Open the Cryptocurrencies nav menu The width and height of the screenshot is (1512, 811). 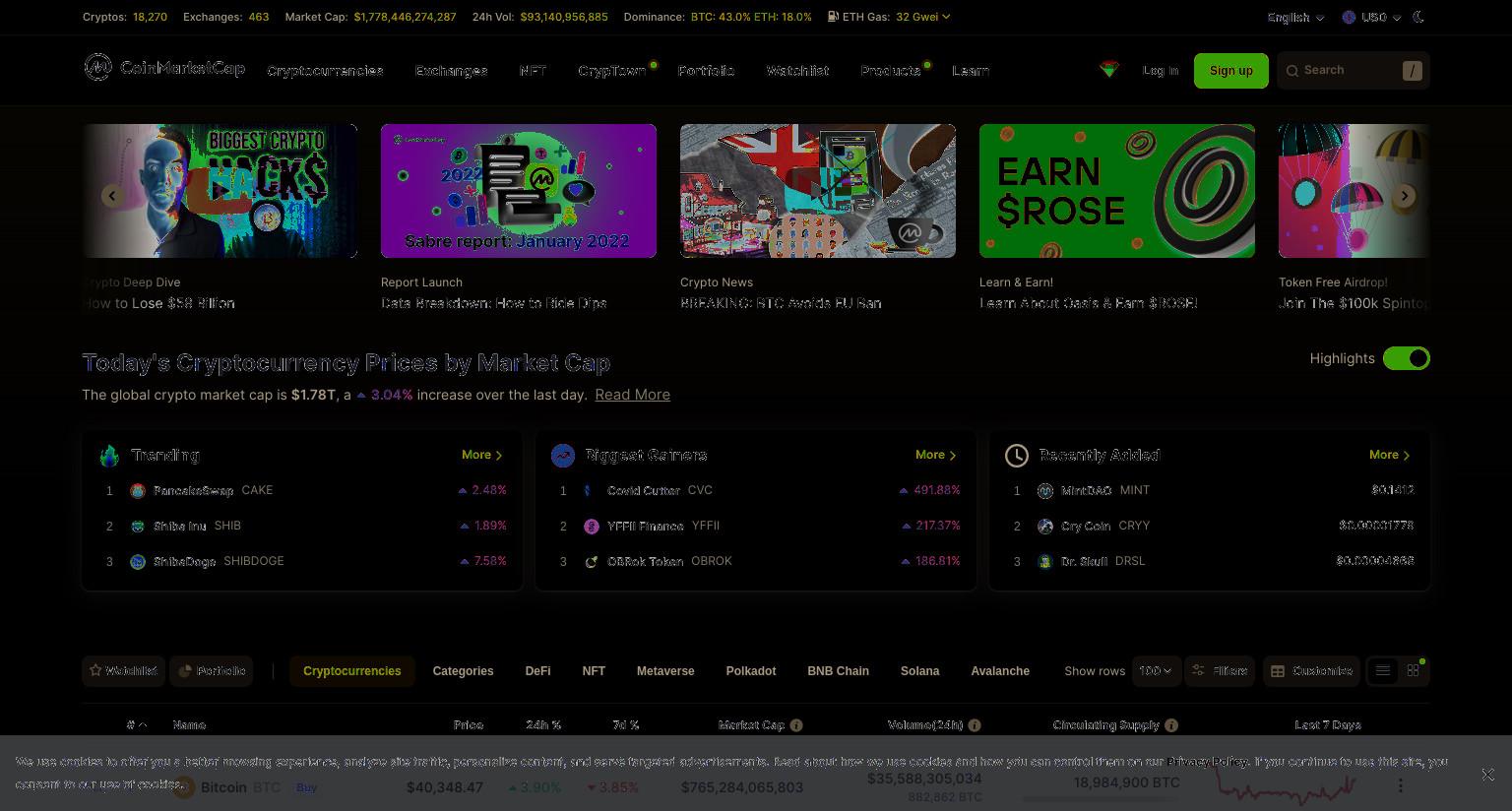coord(325,71)
